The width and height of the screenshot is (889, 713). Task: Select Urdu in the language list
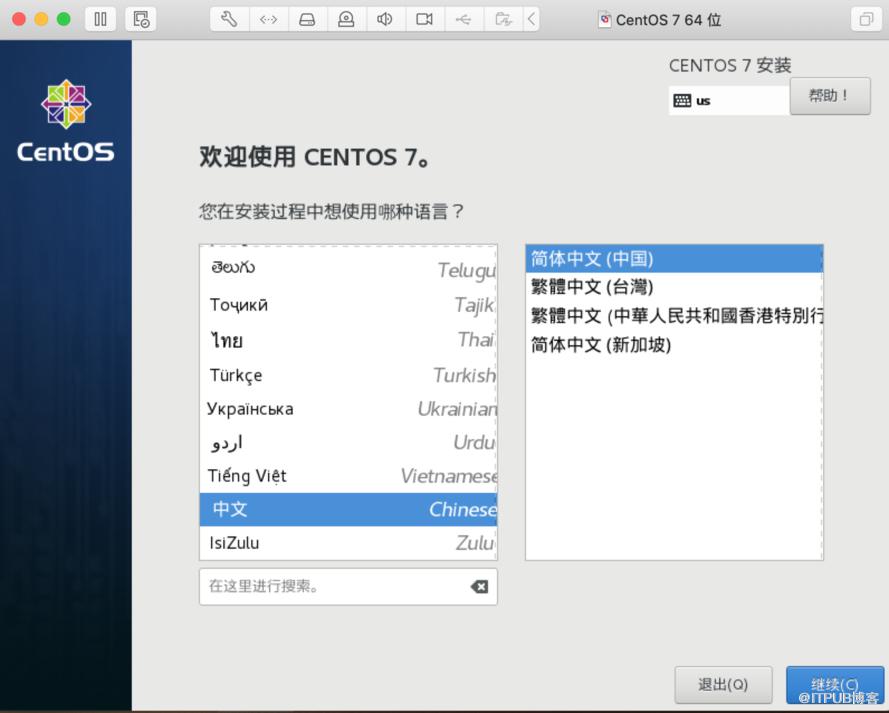(348, 442)
